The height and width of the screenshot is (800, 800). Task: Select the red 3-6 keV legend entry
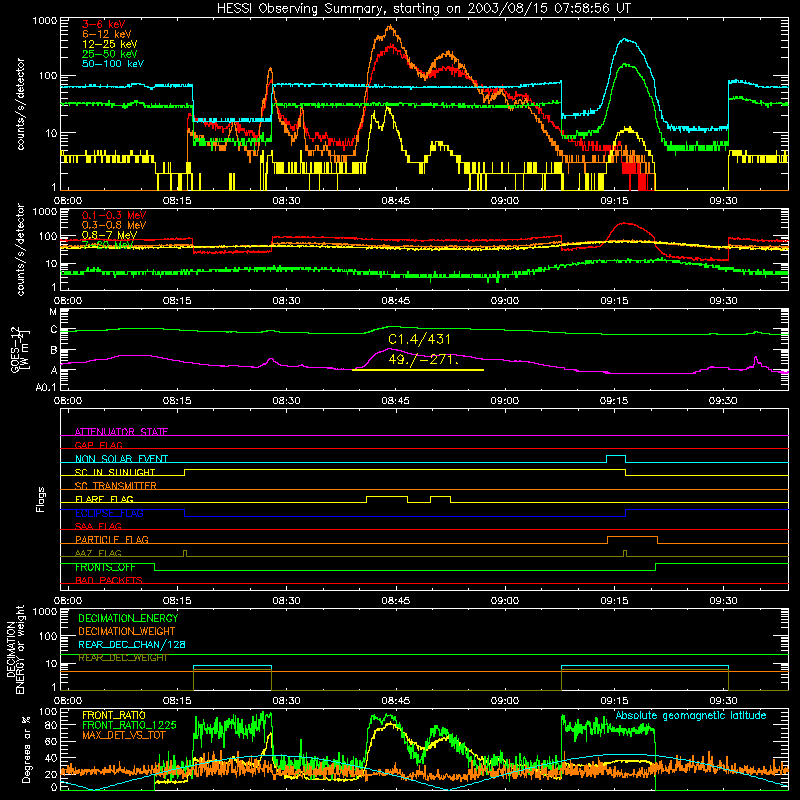103,24
